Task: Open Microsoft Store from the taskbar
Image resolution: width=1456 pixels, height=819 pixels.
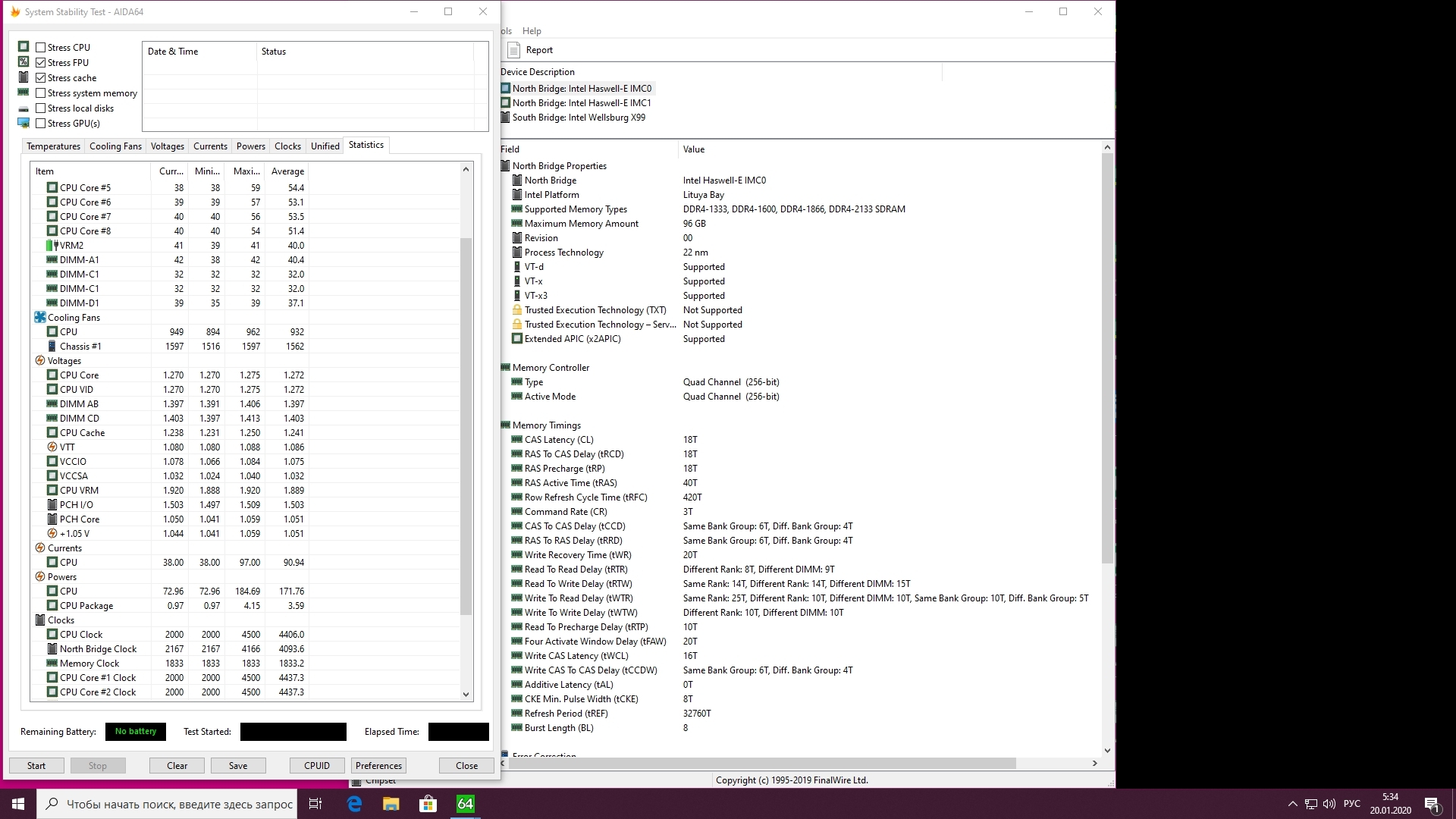Action: click(x=428, y=804)
